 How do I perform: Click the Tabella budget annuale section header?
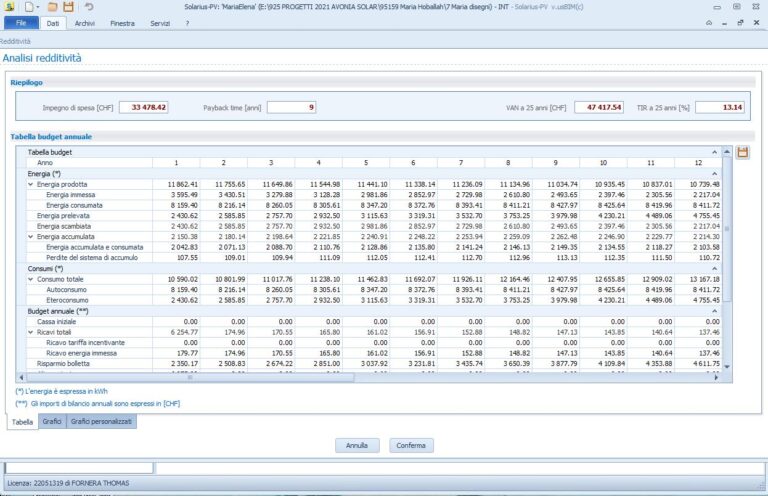pos(51,137)
